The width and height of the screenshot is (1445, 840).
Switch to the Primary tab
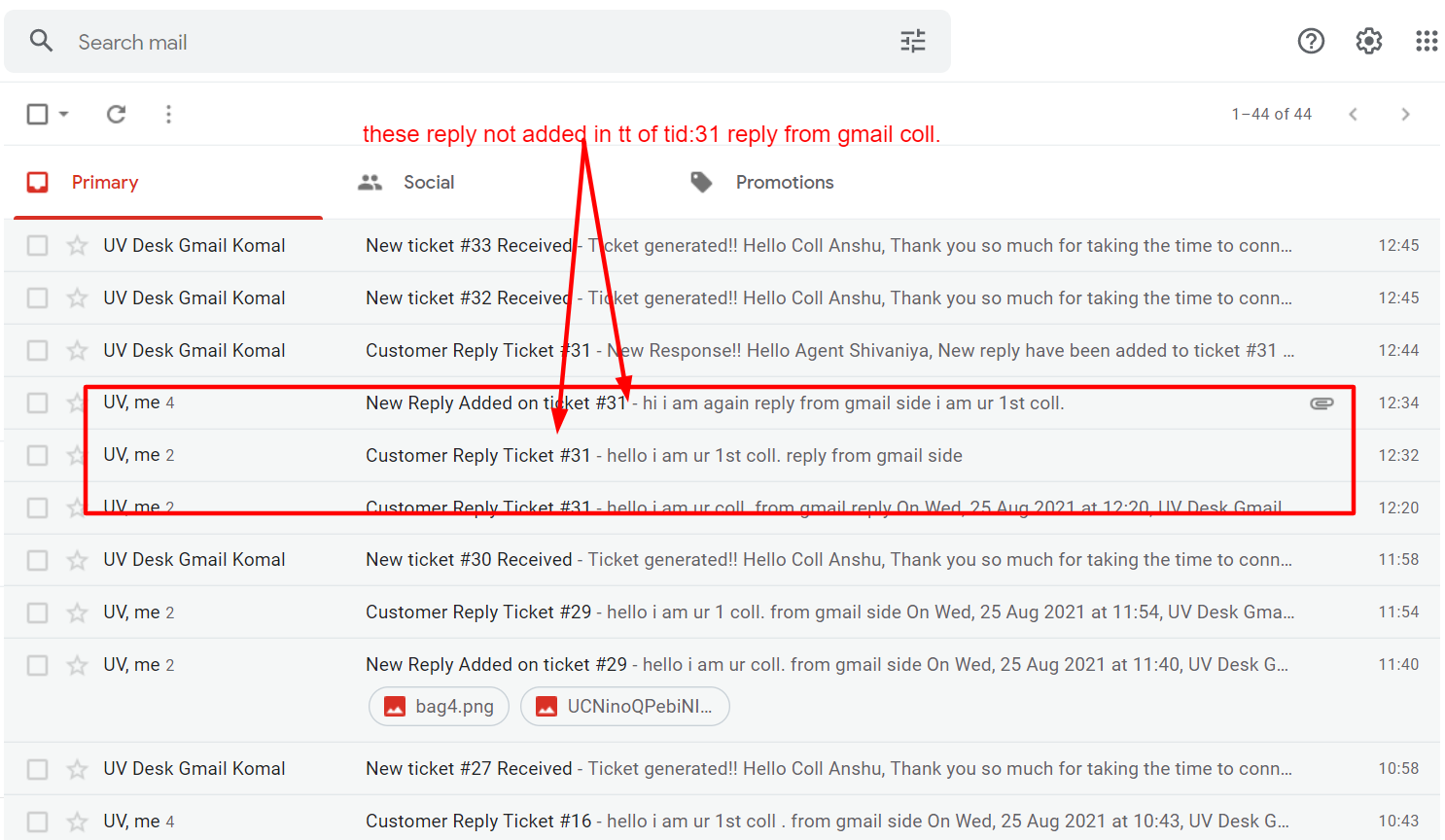coord(167,183)
